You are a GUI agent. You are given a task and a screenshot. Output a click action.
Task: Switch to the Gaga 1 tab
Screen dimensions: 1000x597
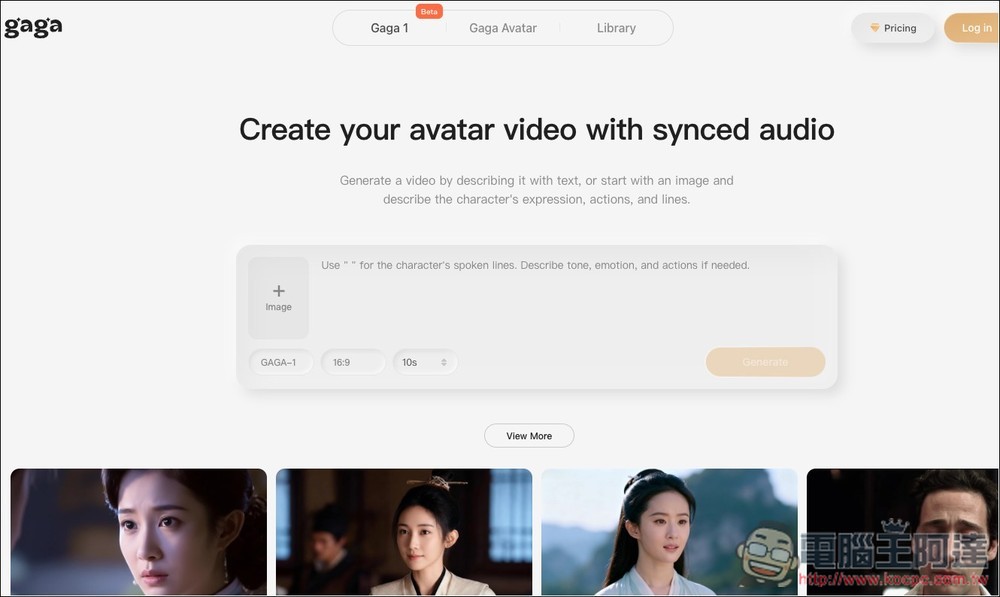coord(389,28)
